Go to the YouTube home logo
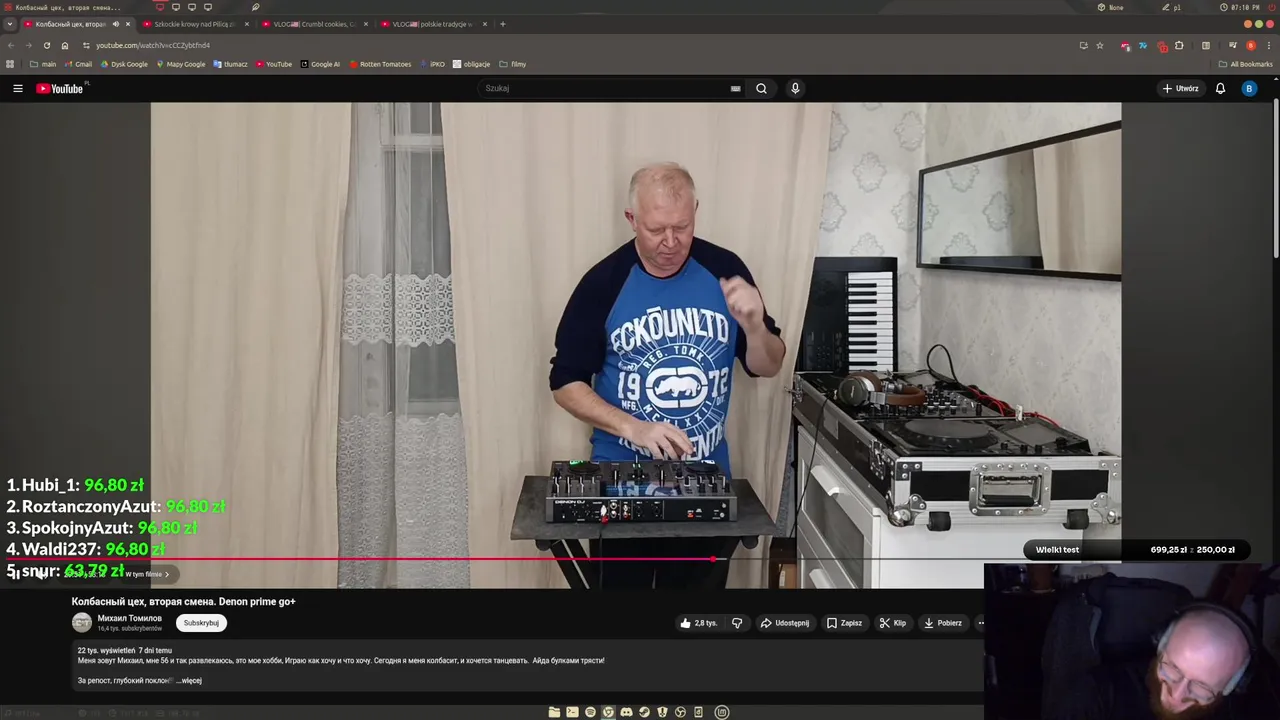Viewport: 1280px width, 720px height. coord(60,89)
